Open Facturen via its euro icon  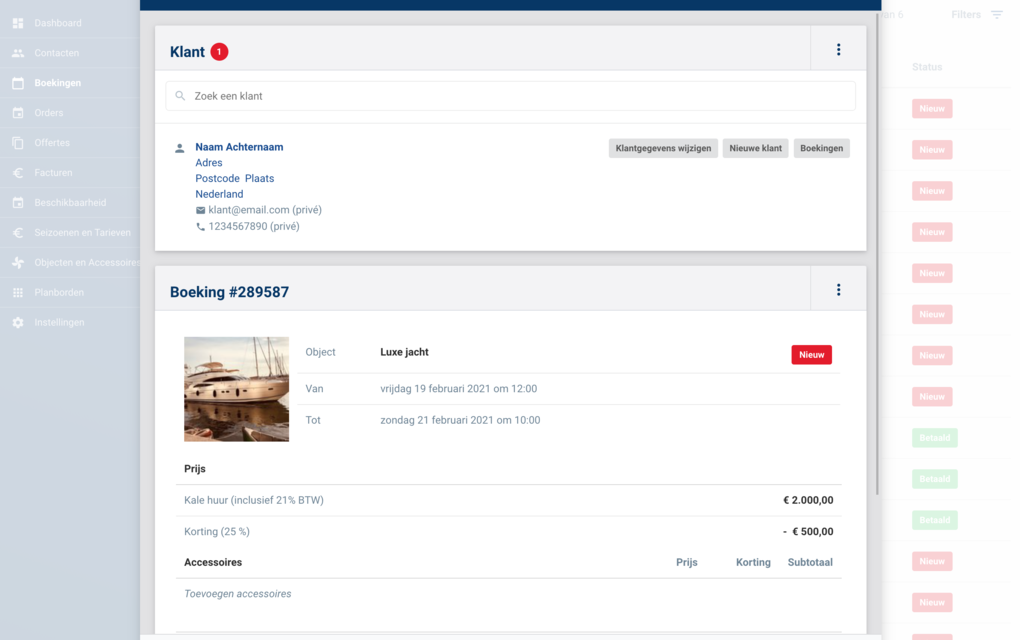18,173
